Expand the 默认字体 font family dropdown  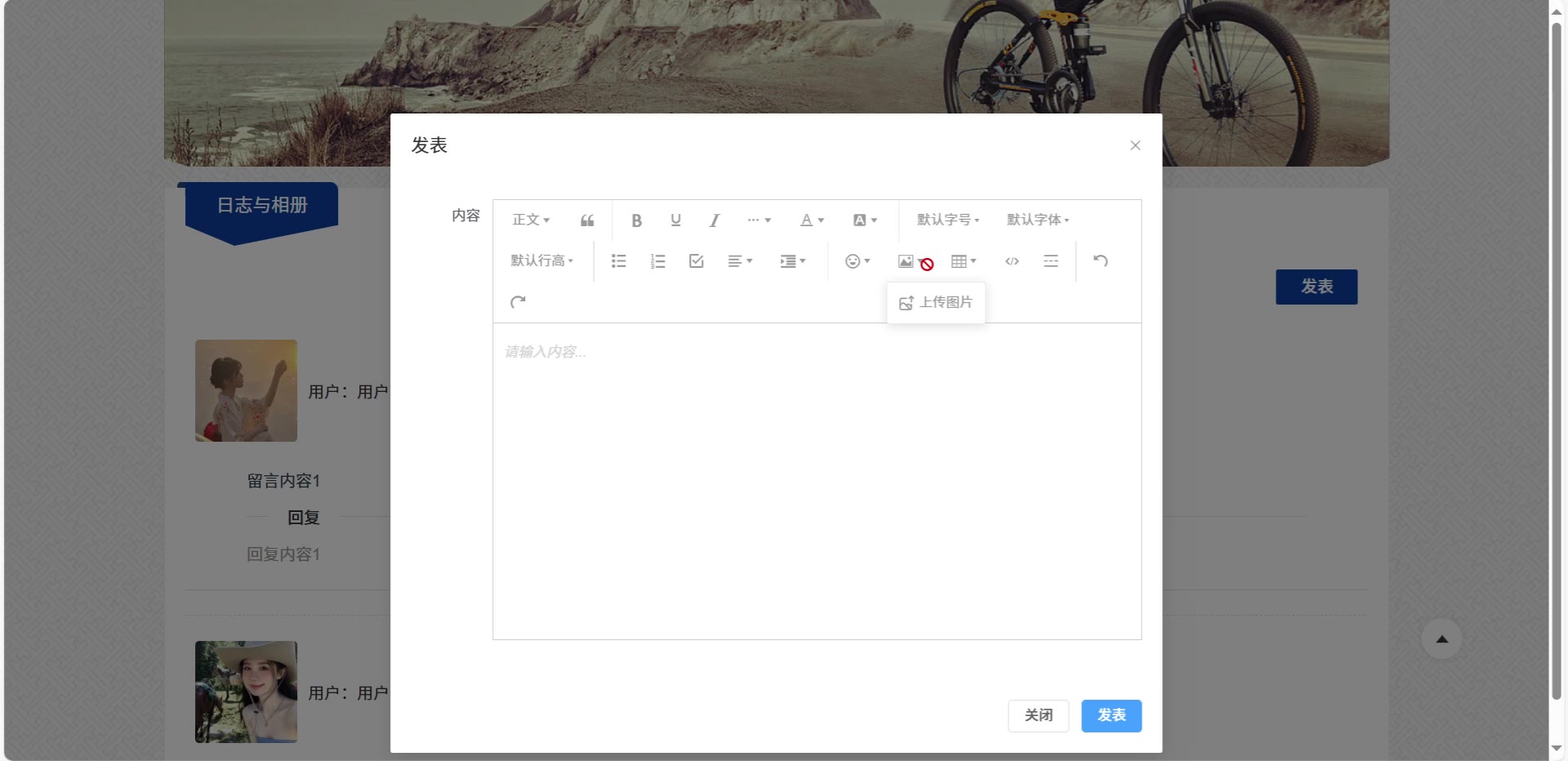tap(1037, 220)
